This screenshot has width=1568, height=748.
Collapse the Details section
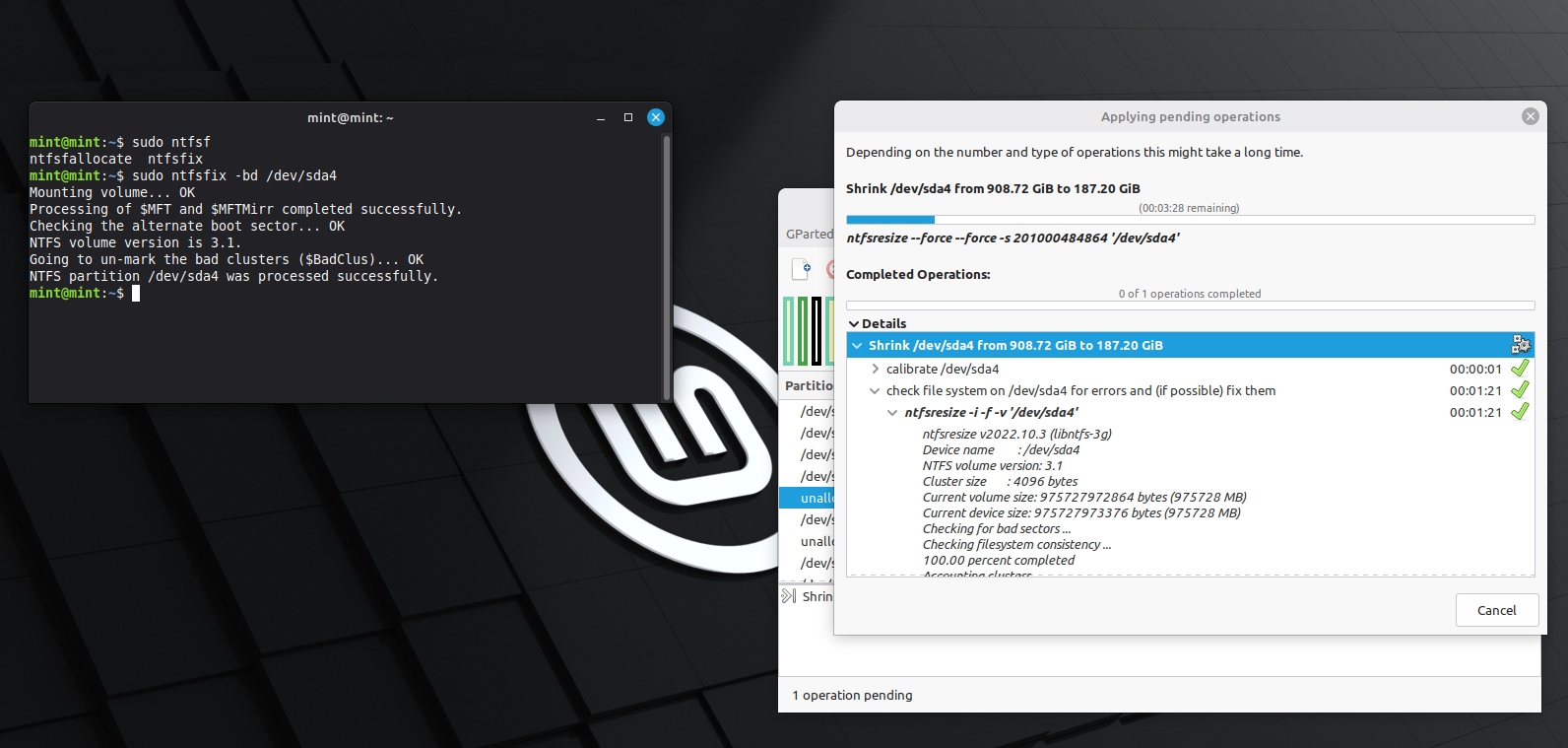(854, 323)
